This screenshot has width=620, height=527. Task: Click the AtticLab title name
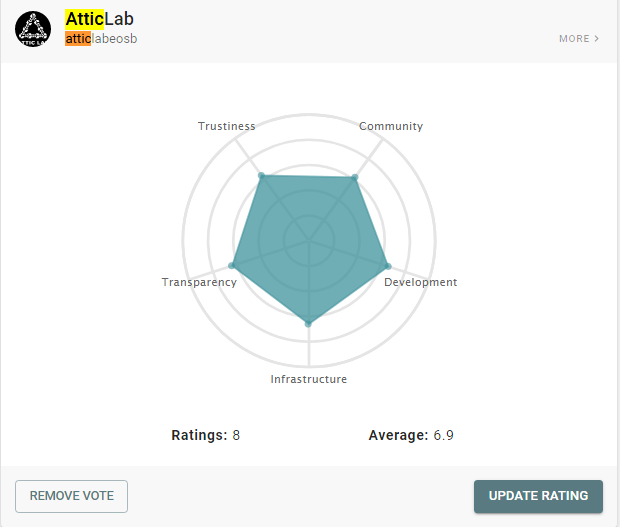click(99, 19)
